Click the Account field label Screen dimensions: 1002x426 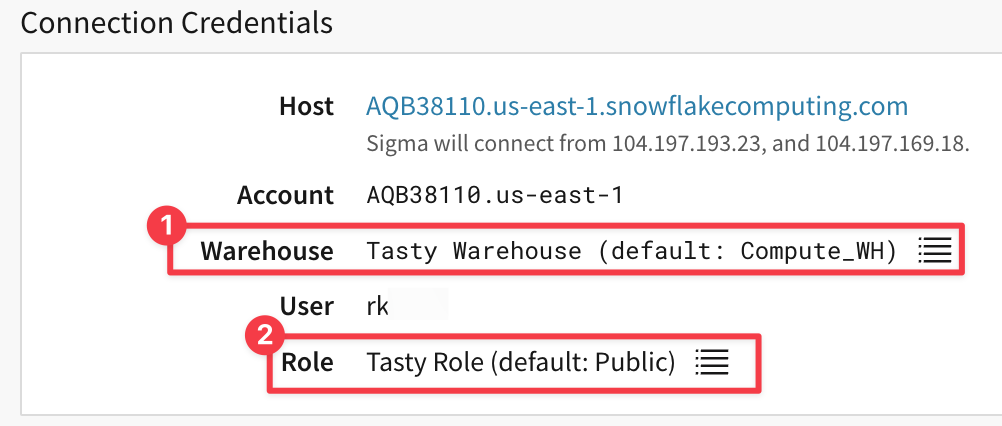tap(285, 194)
